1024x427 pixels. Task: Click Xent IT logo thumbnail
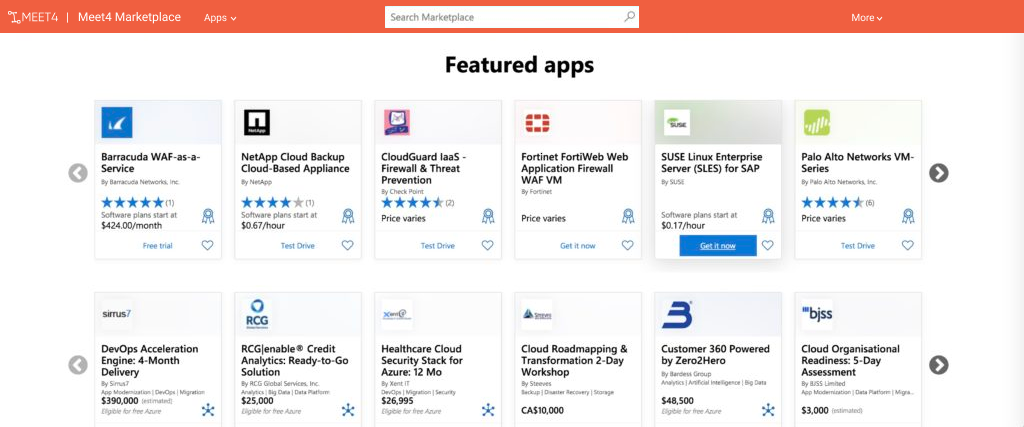coord(396,314)
